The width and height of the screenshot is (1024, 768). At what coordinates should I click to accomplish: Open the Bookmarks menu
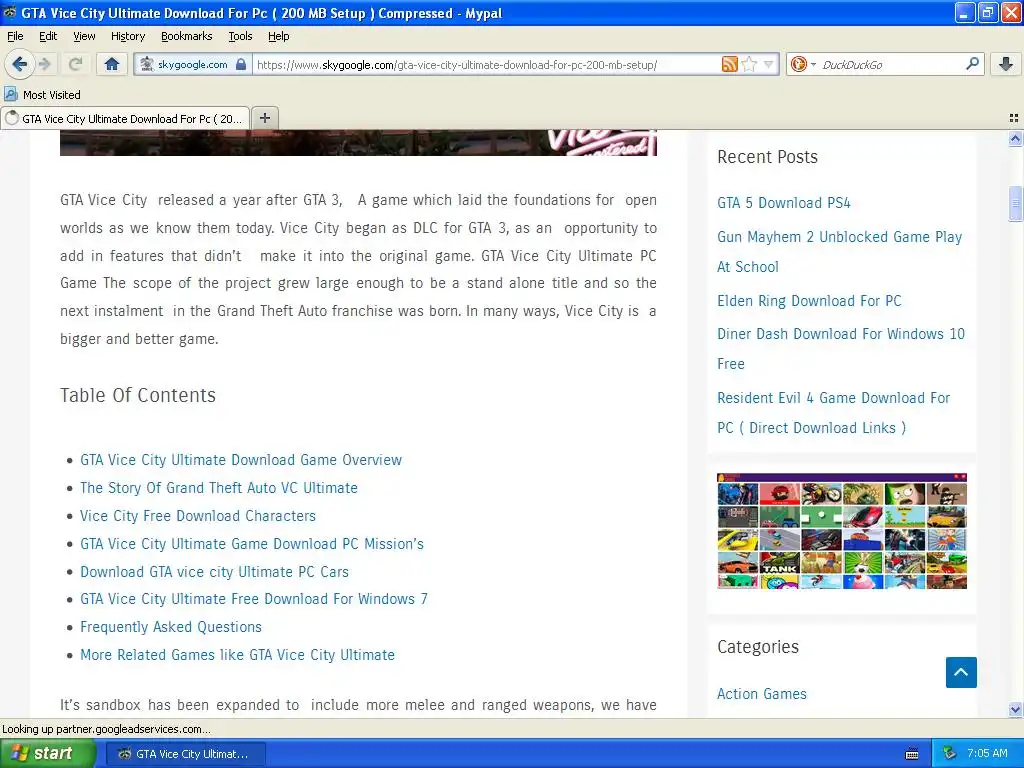point(186,36)
